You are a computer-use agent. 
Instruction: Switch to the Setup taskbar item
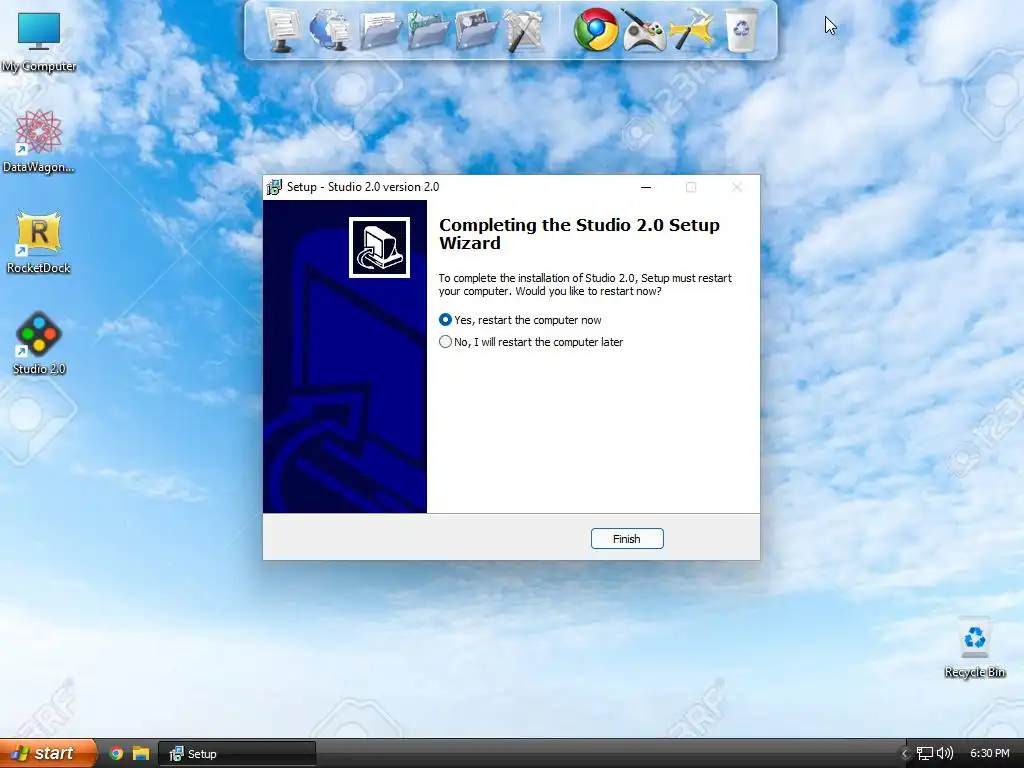[238, 754]
